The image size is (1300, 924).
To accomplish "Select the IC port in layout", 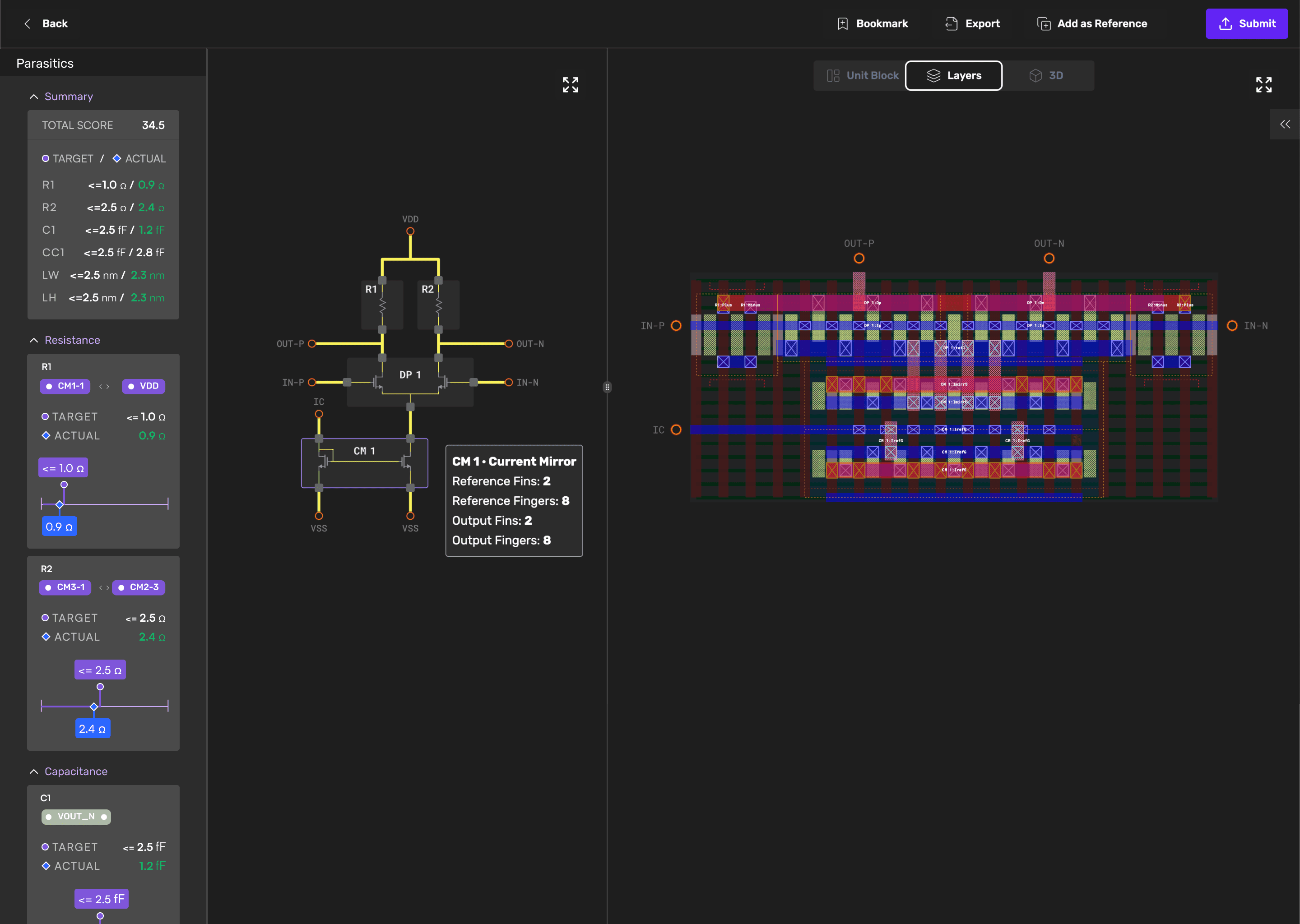I will [676, 430].
